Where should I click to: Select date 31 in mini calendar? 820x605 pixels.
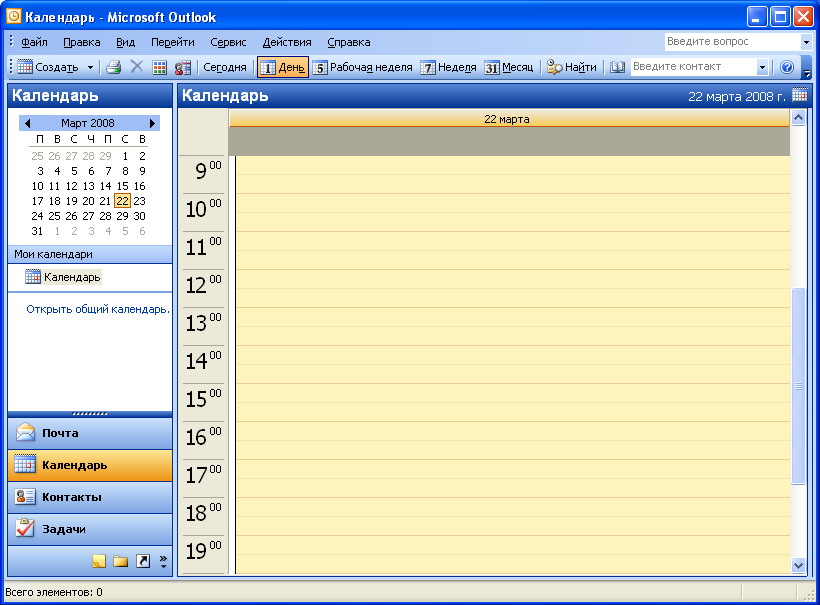coord(37,231)
